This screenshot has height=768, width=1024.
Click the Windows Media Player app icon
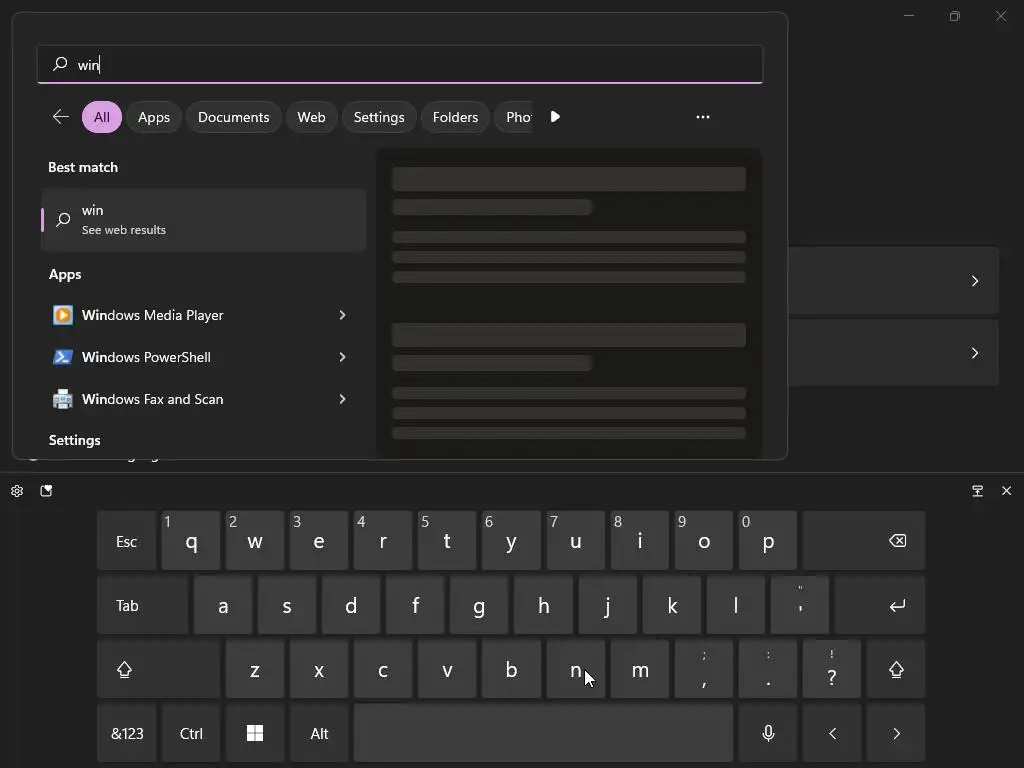[x=63, y=315]
